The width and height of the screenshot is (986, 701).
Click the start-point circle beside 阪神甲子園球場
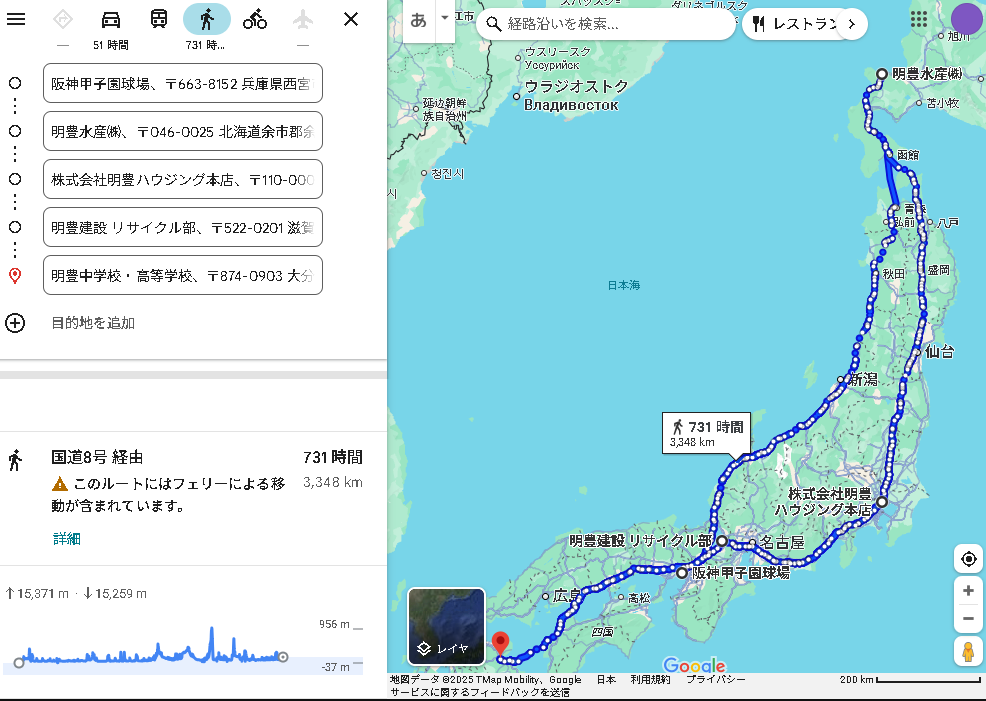(x=15, y=83)
